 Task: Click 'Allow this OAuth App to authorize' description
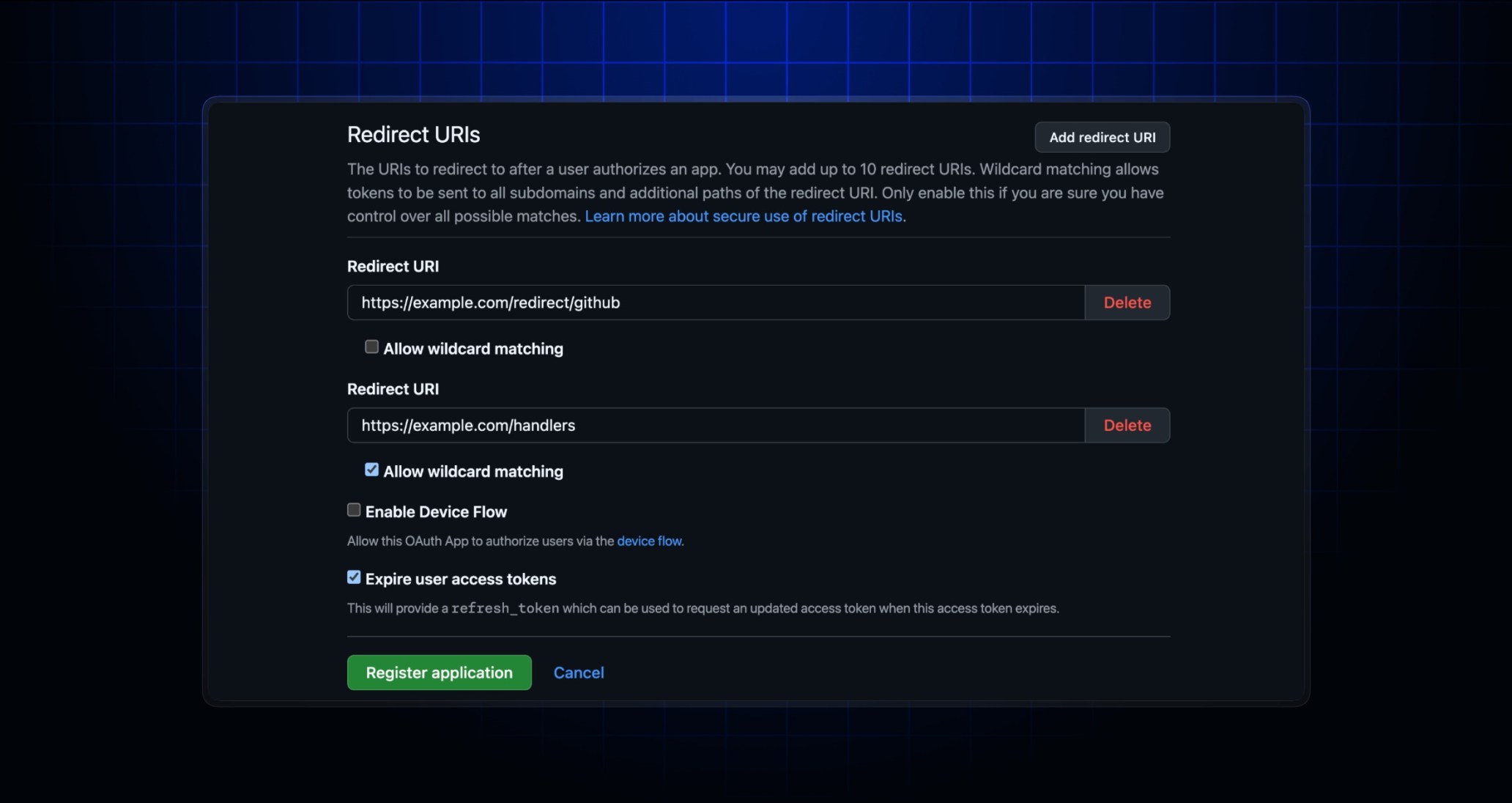516,541
